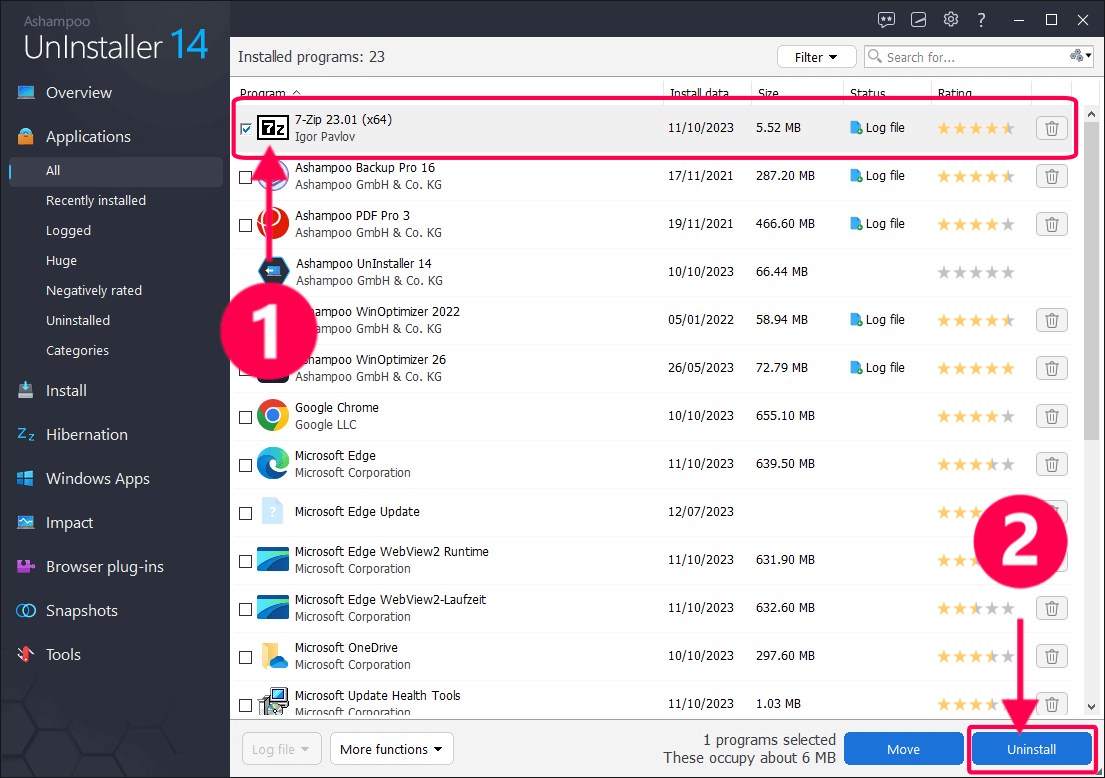Image resolution: width=1105 pixels, height=778 pixels.
Task: Expand the More functions dropdown
Action: pos(391,749)
